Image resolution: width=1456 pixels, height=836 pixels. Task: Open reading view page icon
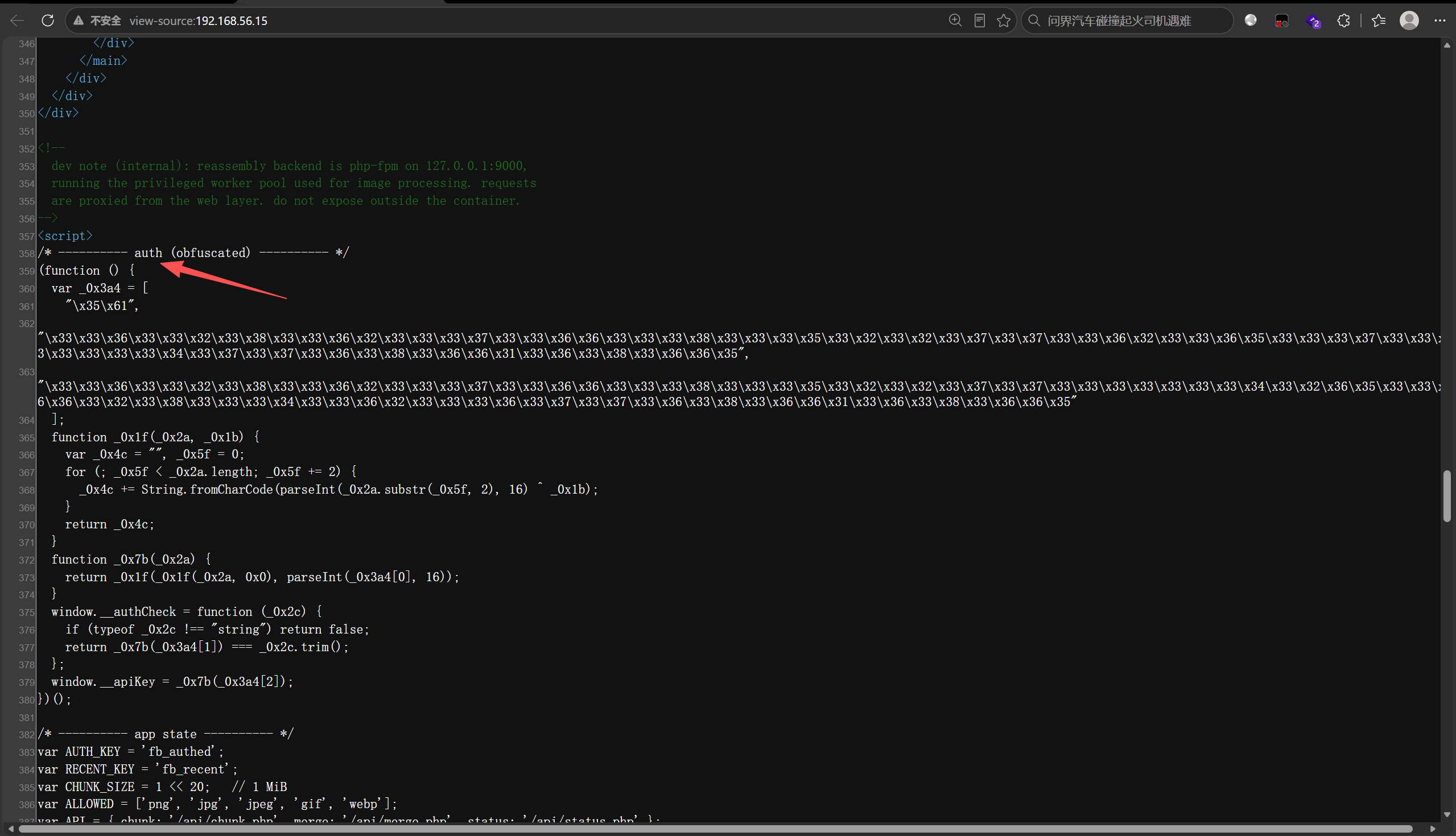pyautogui.click(x=980, y=20)
